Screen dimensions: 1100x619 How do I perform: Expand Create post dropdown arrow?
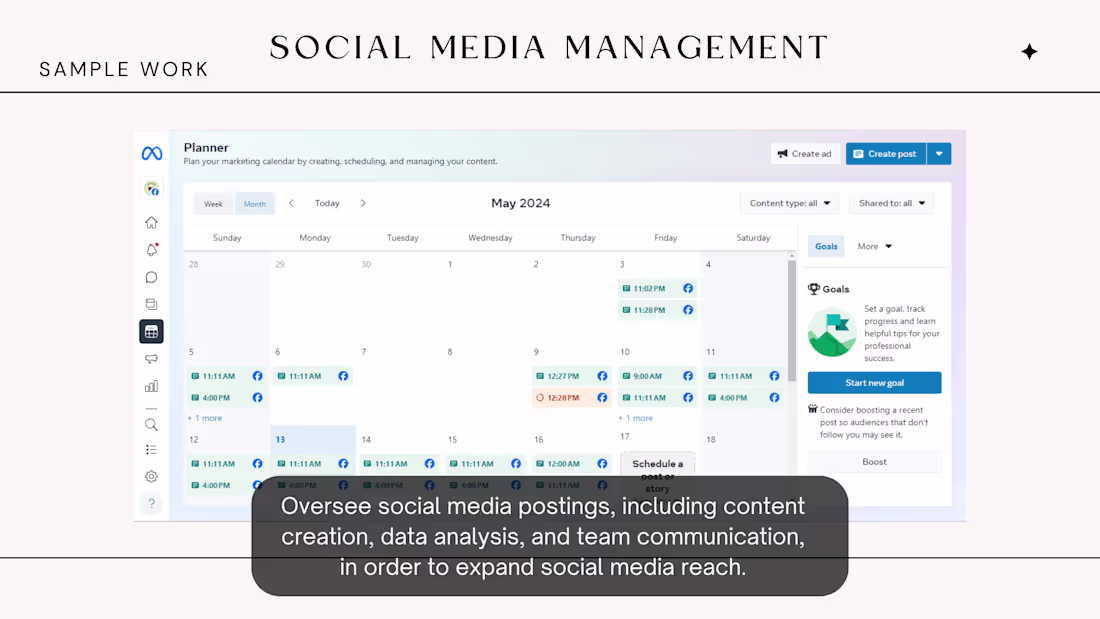[x=939, y=154]
